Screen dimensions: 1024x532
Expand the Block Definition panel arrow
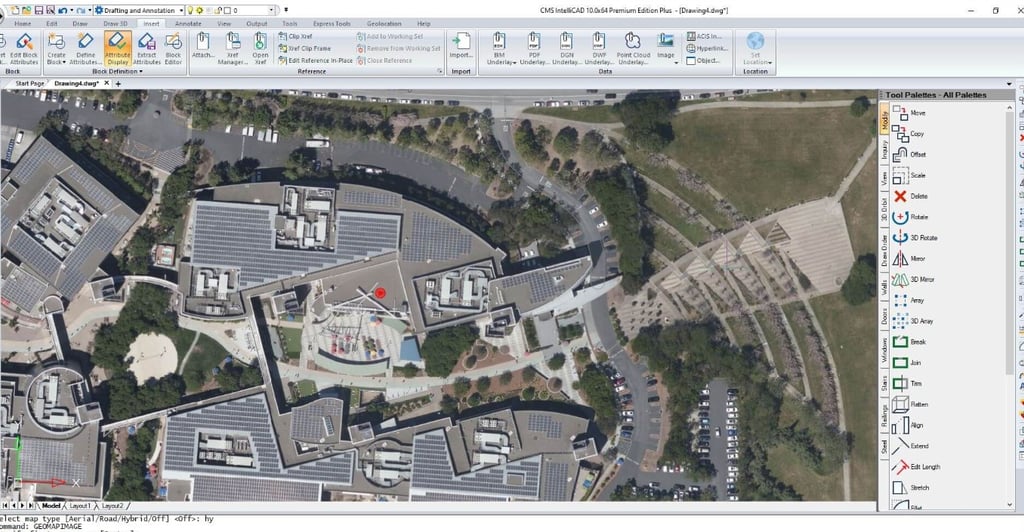[x=141, y=71]
